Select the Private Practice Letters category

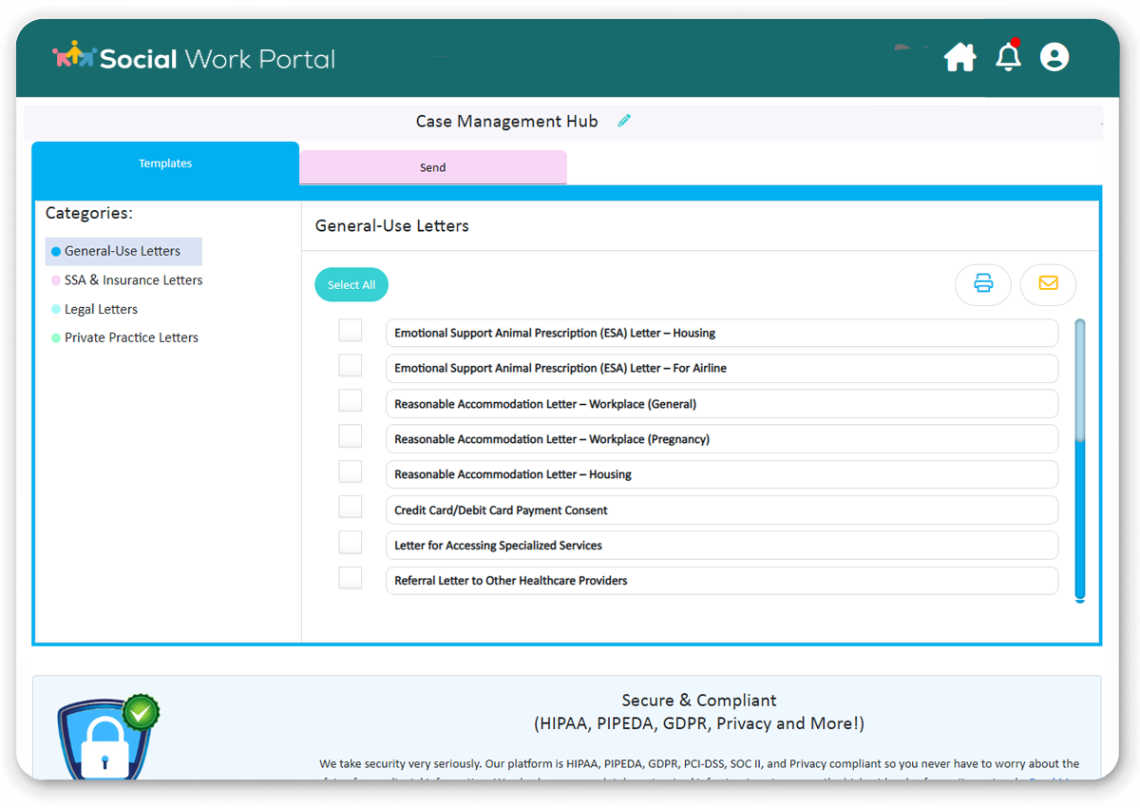click(x=130, y=337)
